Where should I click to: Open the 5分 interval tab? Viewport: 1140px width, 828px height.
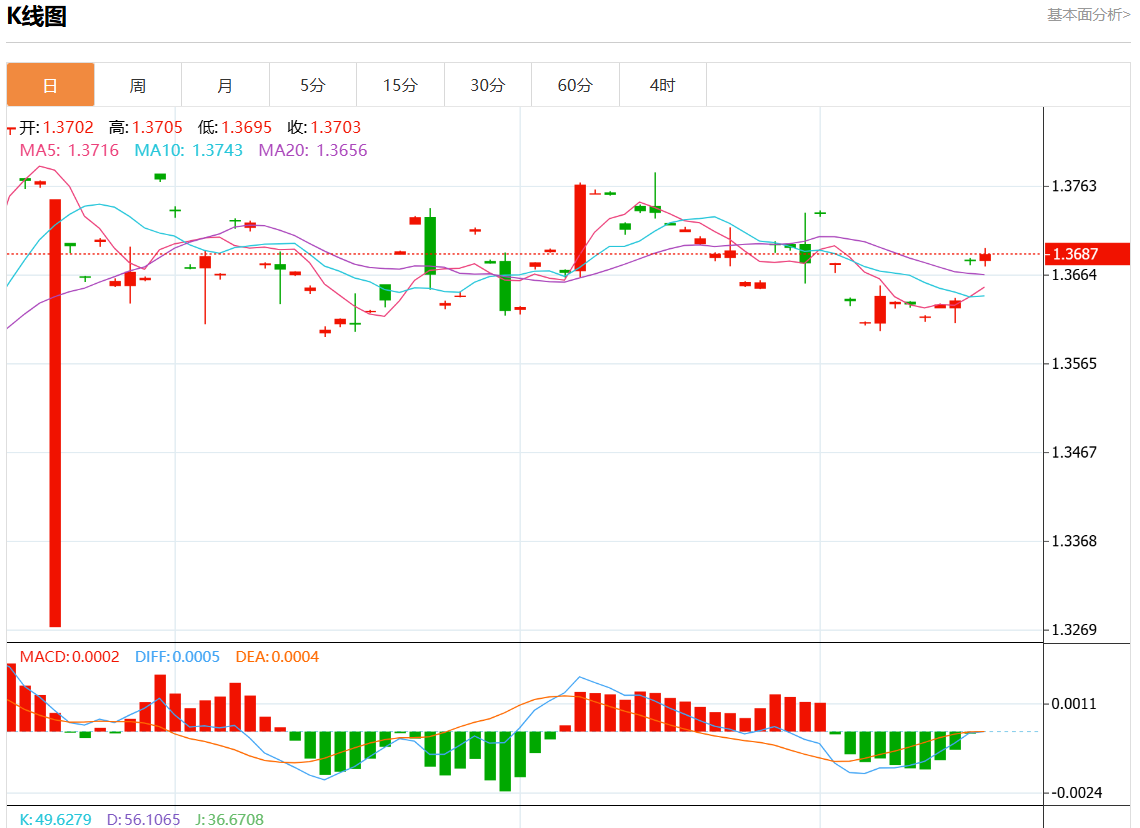313,85
